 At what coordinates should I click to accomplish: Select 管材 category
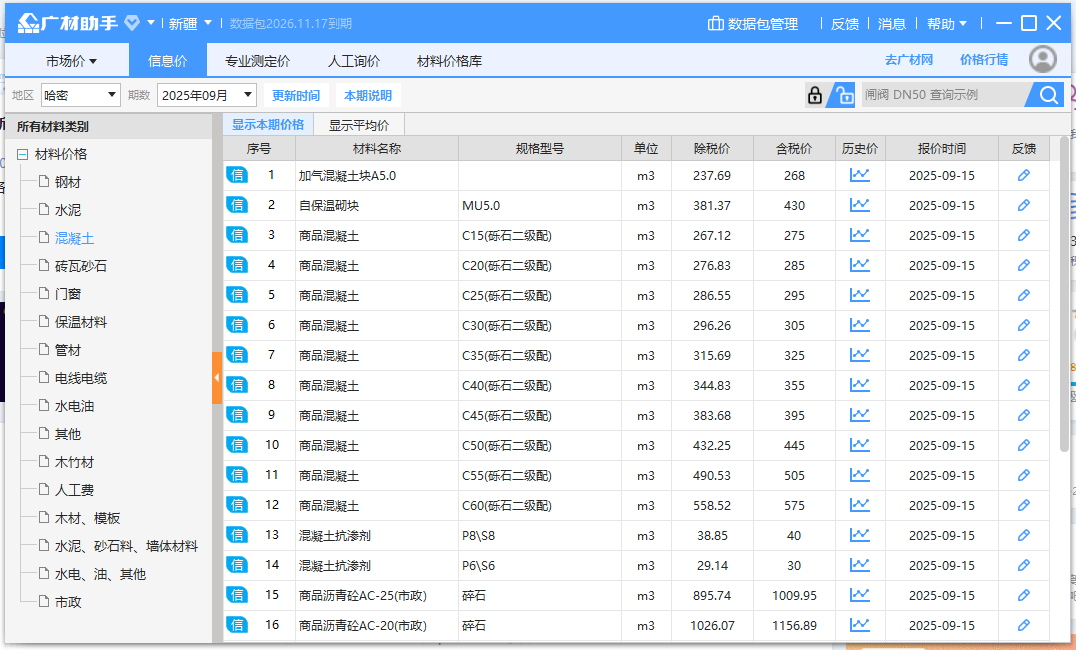tap(68, 350)
